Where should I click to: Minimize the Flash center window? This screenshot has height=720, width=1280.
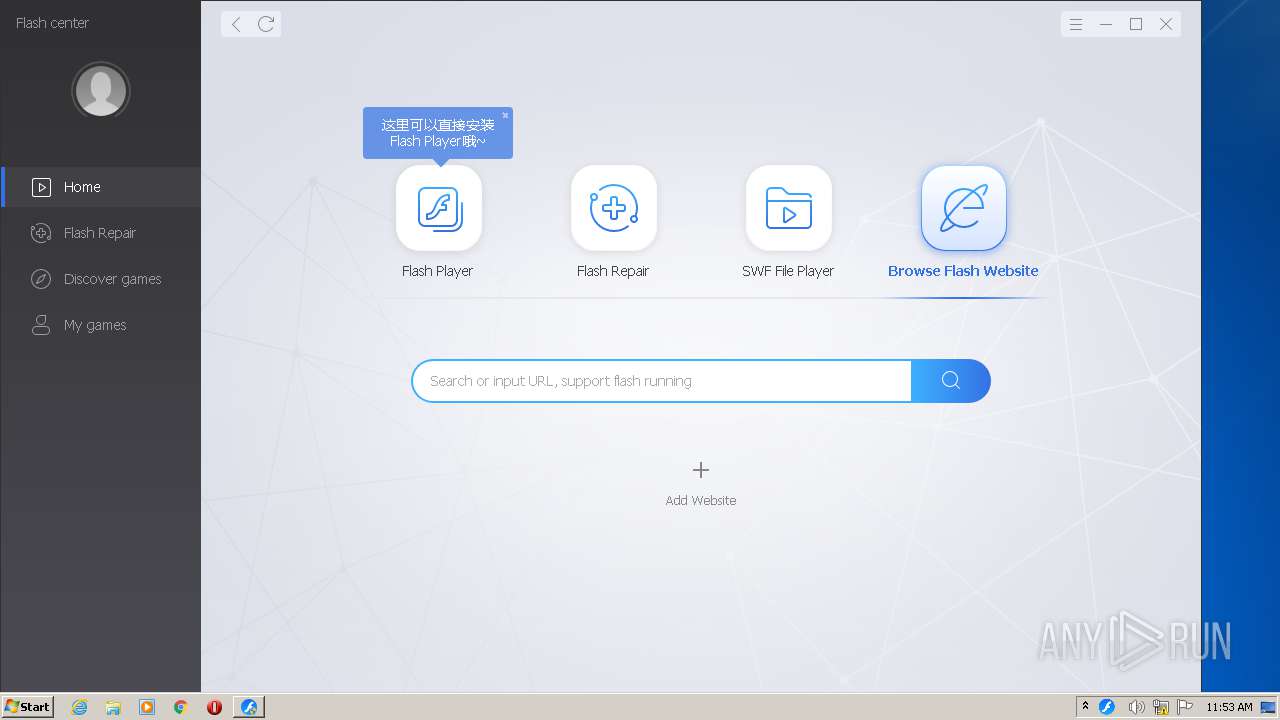coord(1106,24)
